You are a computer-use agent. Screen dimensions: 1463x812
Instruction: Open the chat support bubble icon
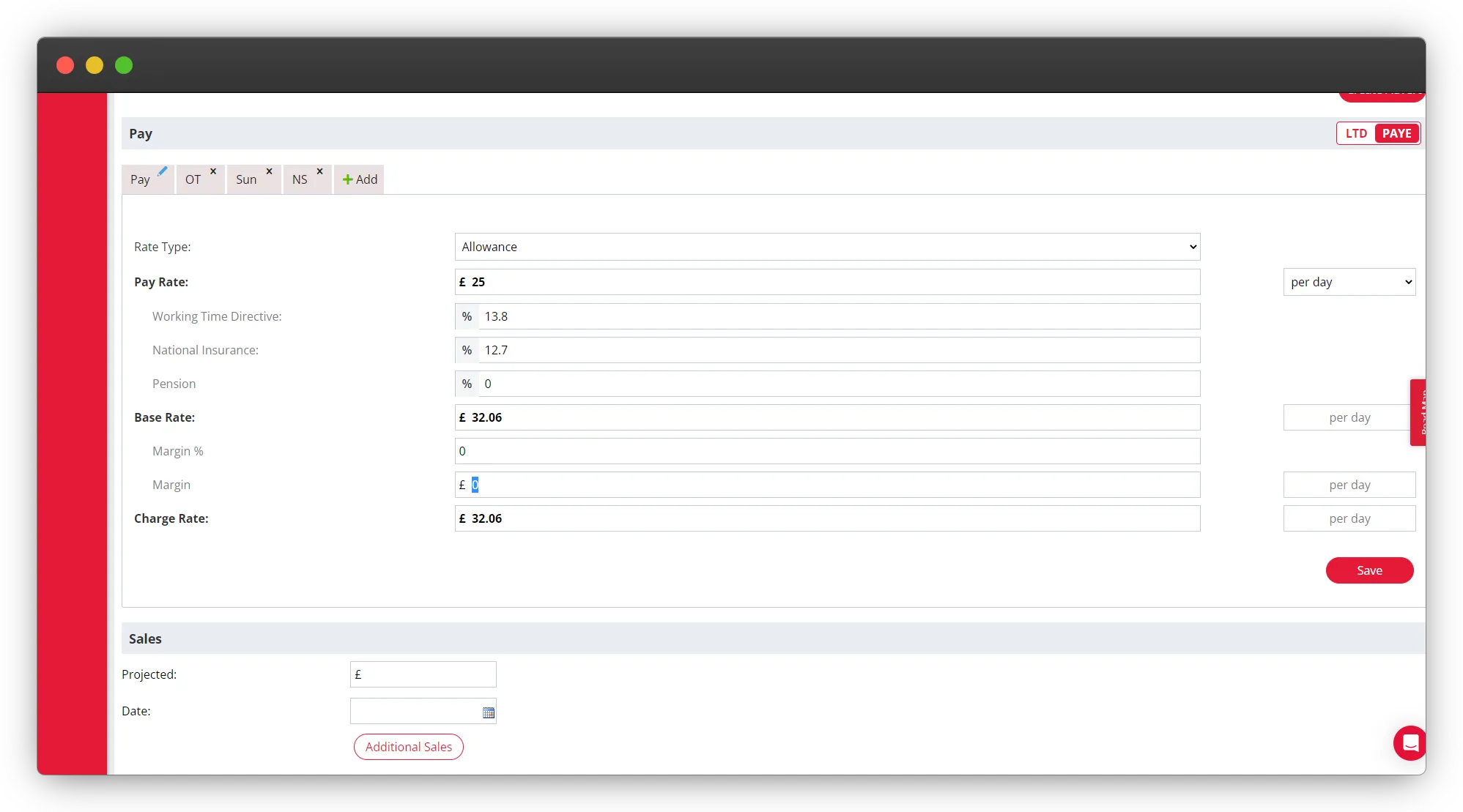pyautogui.click(x=1410, y=743)
